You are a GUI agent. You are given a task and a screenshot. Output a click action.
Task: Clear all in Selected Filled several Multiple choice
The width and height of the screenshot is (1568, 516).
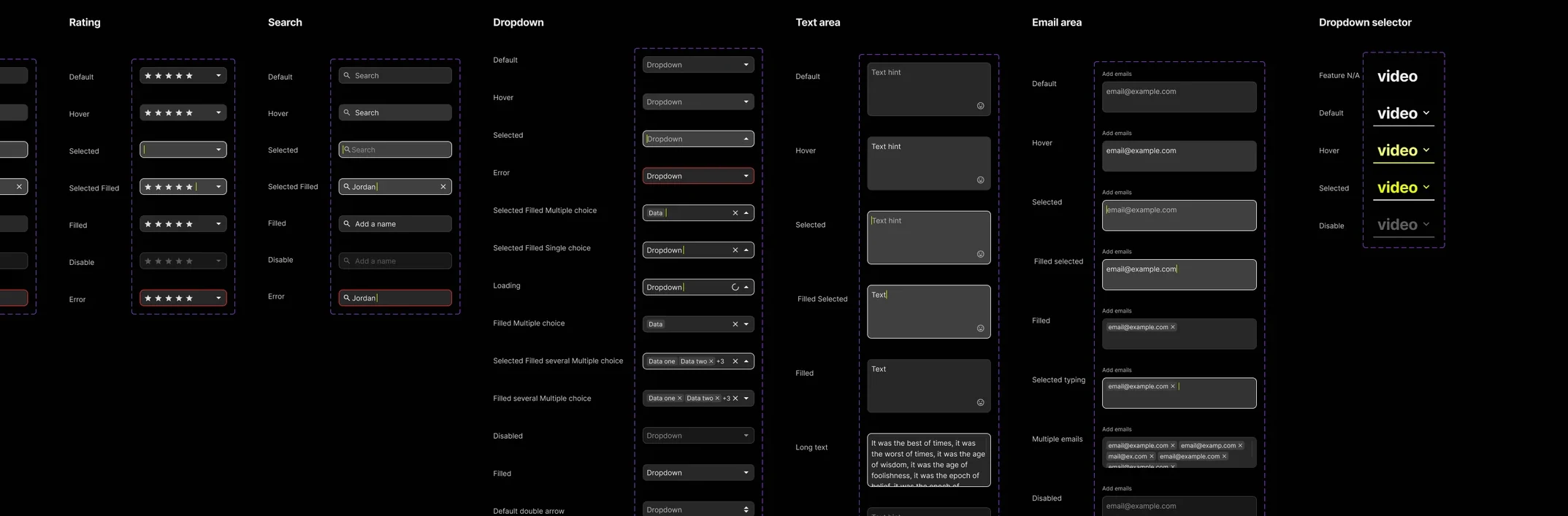click(x=735, y=361)
